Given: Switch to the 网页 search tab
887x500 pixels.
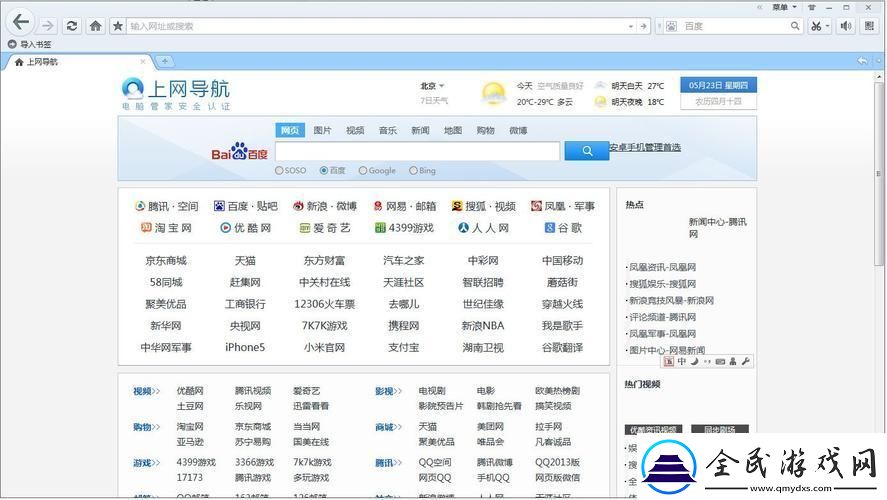Looking at the screenshot, I should [x=290, y=130].
